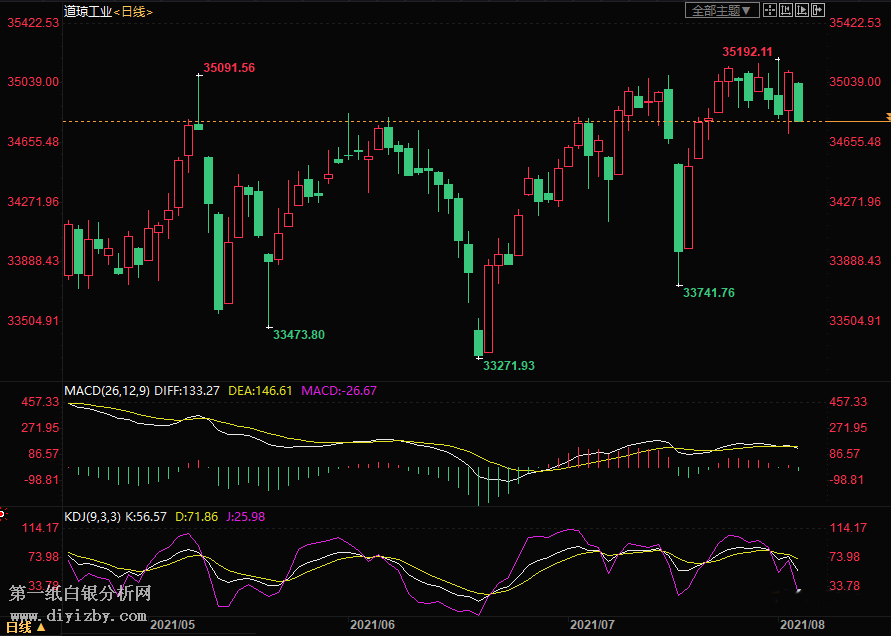Screen dimensions: 891x636
Task: Open the 全部主题 dropdown
Action: (x=720, y=10)
